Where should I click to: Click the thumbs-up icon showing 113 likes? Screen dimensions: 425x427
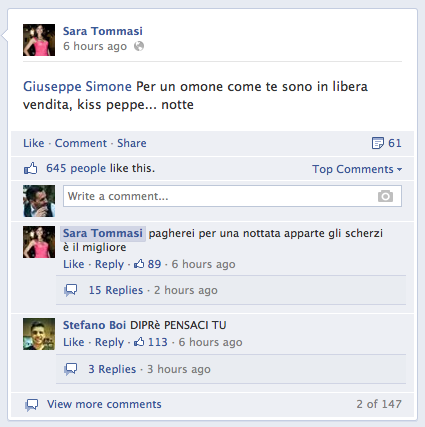point(139,342)
